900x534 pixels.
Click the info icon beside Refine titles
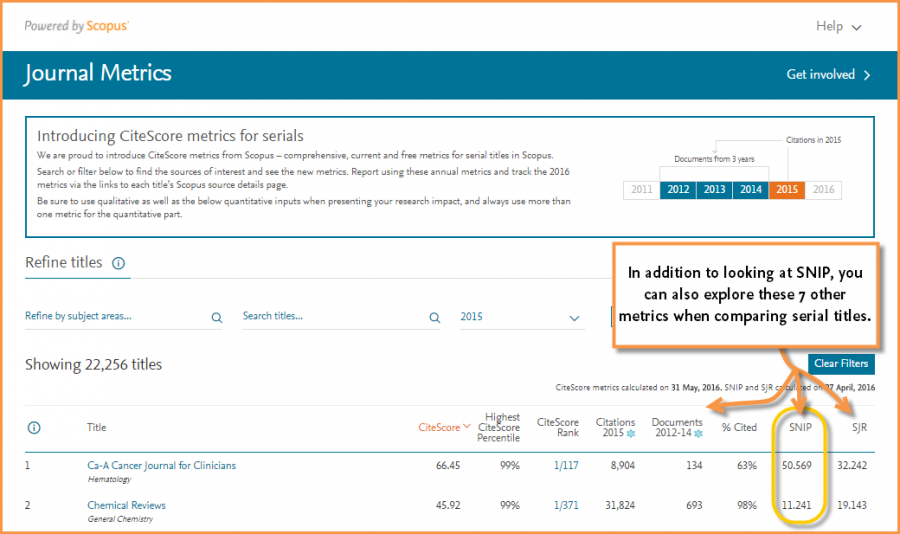pyautogui.click(x=118, y=263)
